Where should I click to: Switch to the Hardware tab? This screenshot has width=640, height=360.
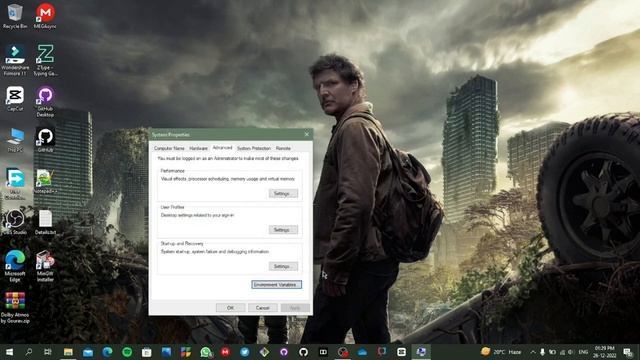coord(198,148)
